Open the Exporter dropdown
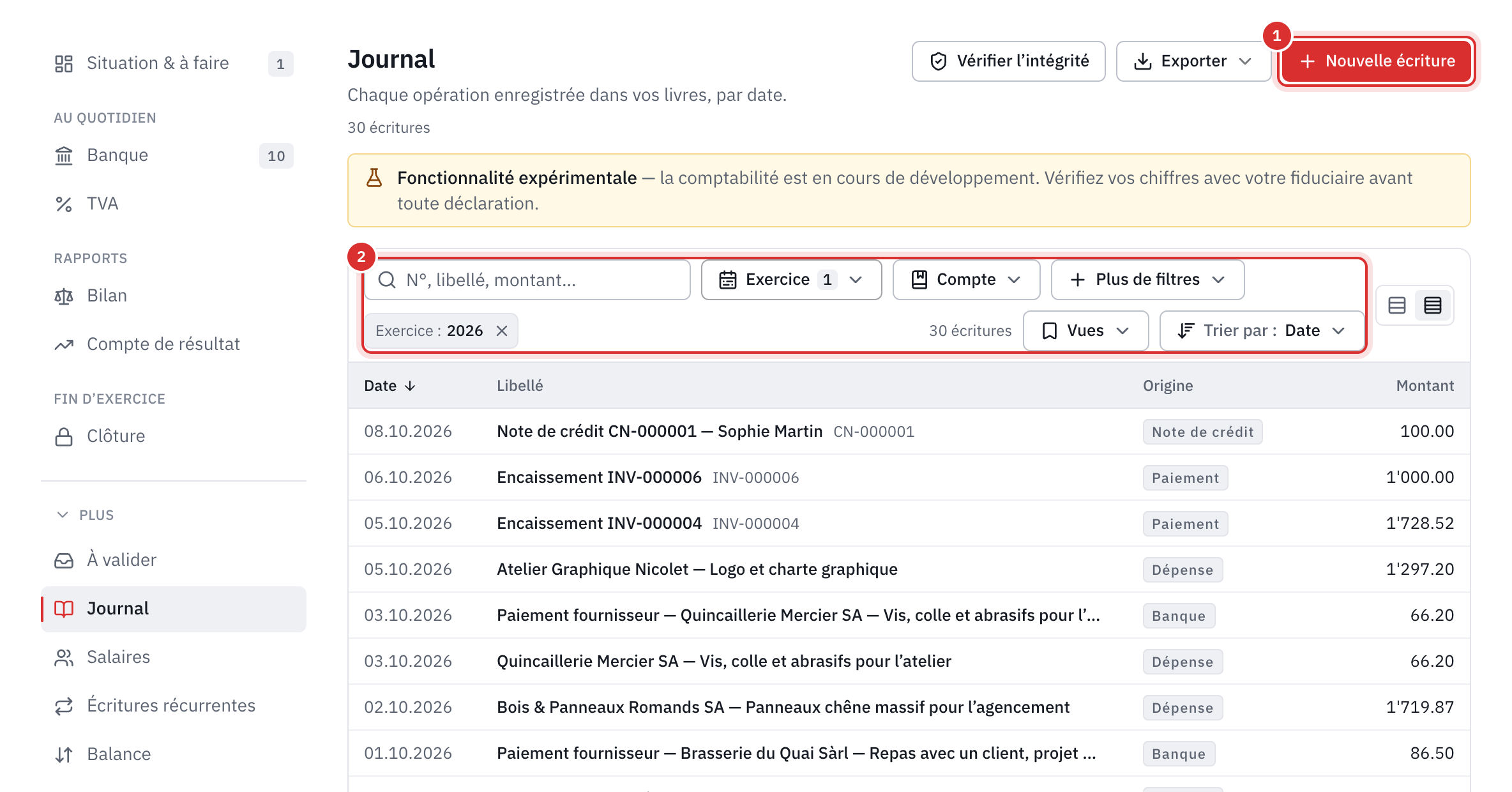The height and width of the screenshot is (792, 1512). (1193, 61)
